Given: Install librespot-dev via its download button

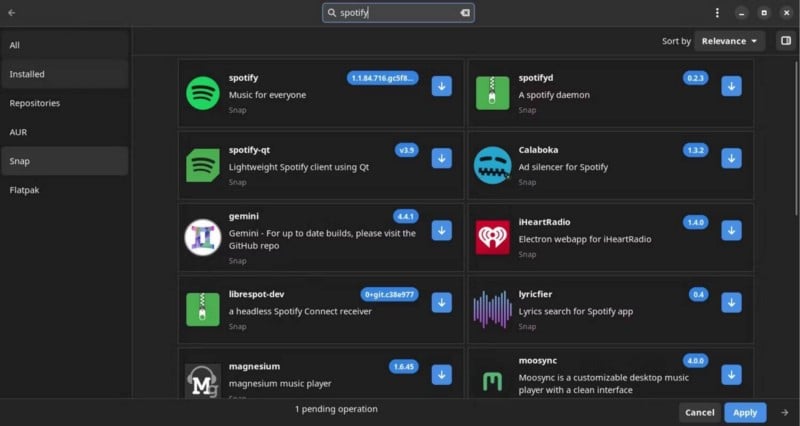Looking at the screenshot, I should 441,303.
